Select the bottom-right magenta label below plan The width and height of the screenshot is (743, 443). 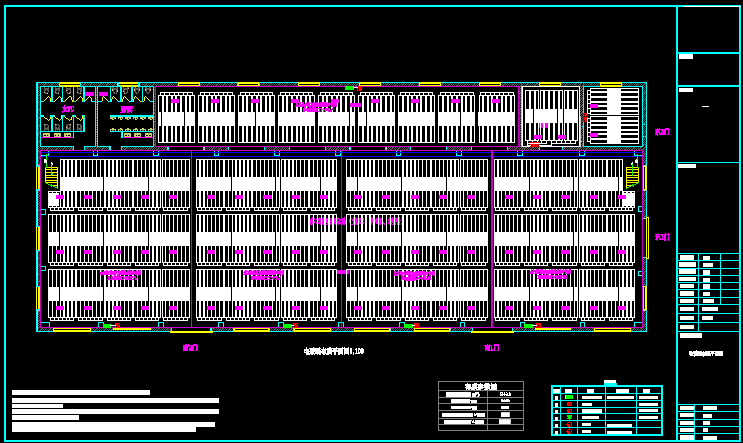(492, 348)
